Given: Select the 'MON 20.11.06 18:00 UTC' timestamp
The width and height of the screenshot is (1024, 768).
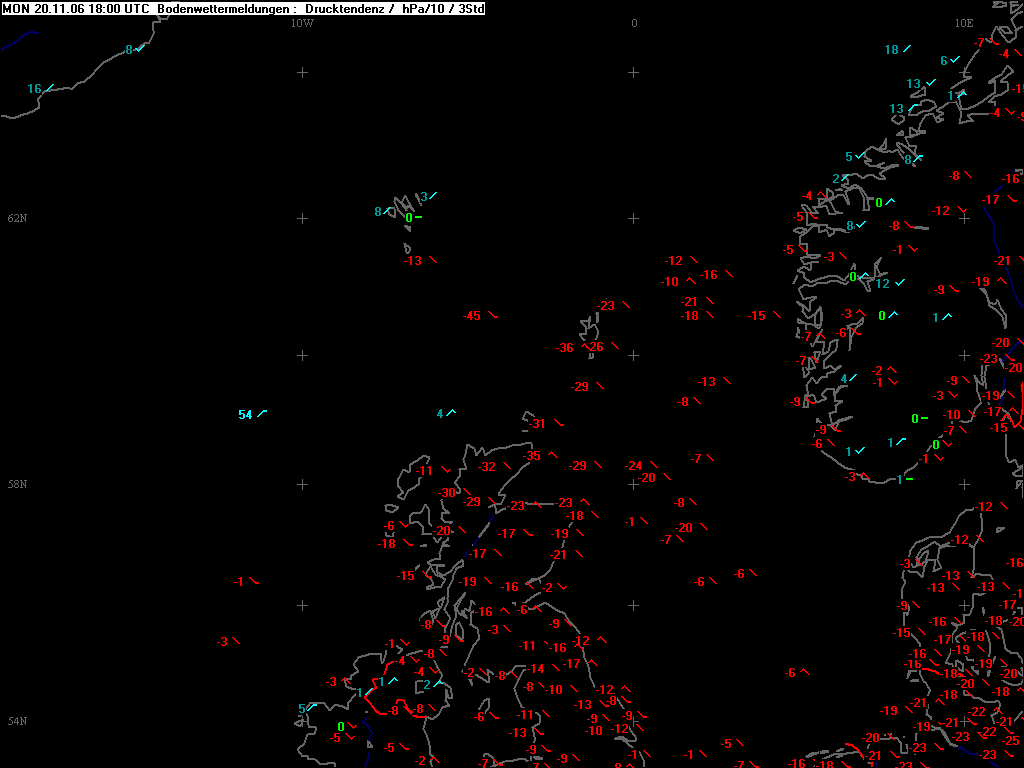Looking at the screenshot, I should pyautogui.click(x=76, y=8).
